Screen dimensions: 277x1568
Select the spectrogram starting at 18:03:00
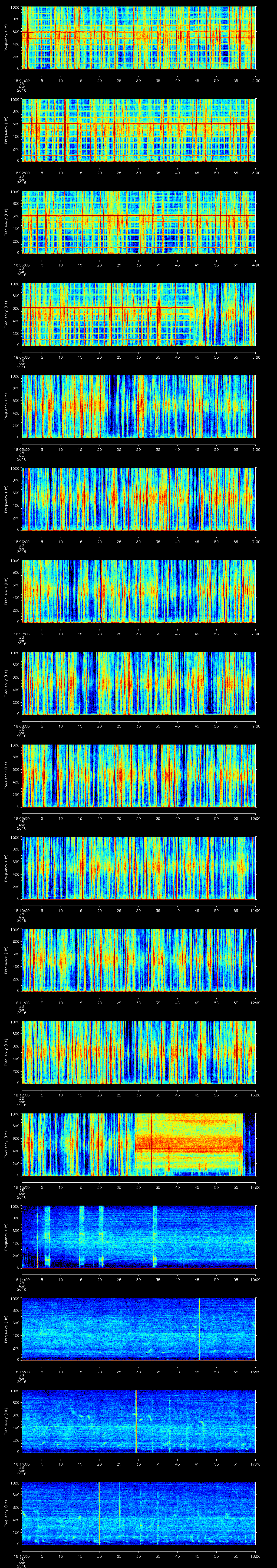tap(139, 222)
